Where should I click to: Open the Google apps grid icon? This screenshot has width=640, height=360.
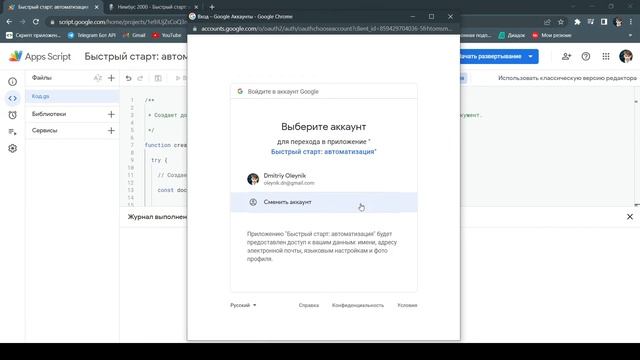pyautogui.click(x=606, y=56)
